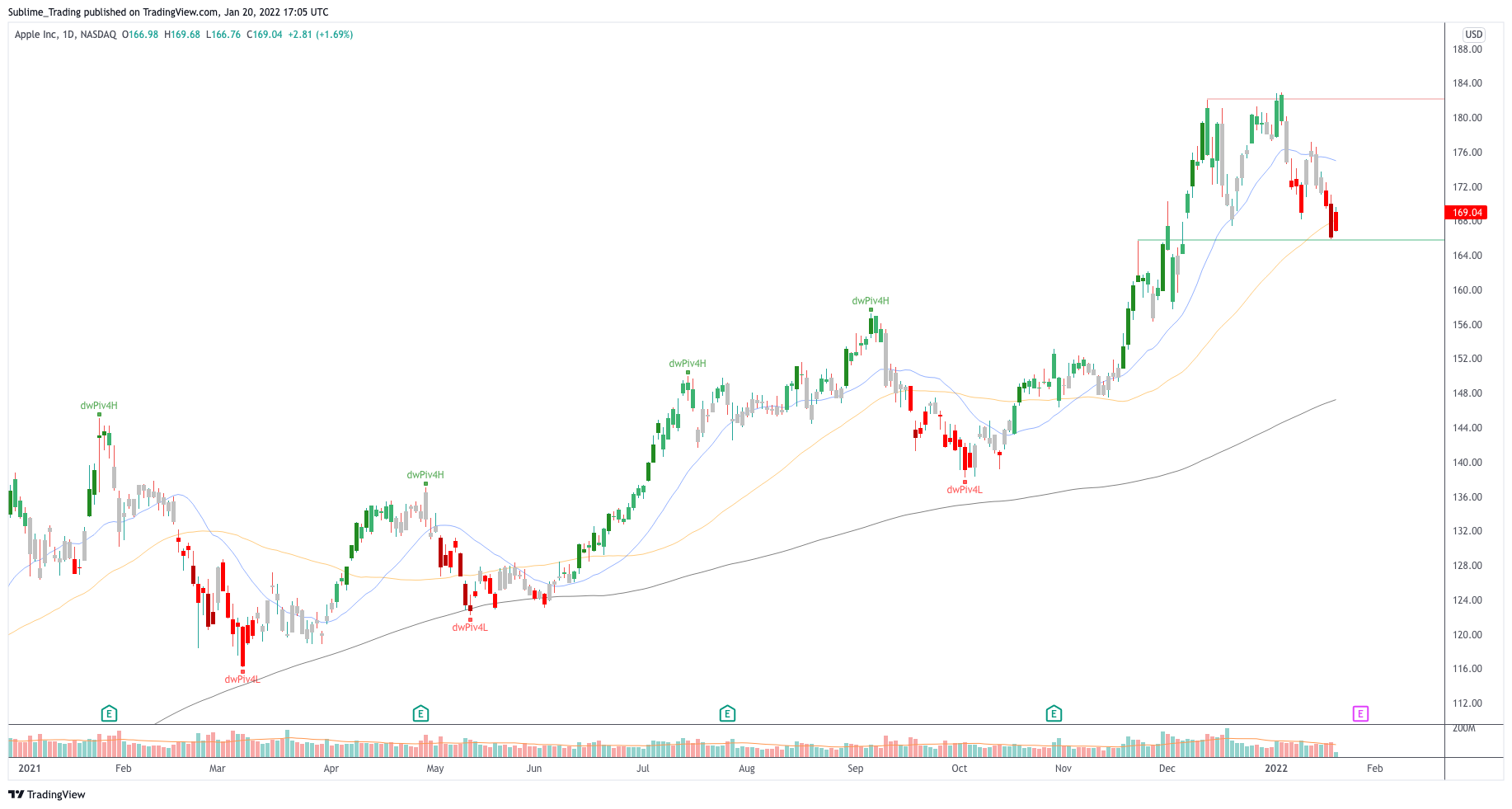Click the 112.00 price axis label

[1467, 703]
